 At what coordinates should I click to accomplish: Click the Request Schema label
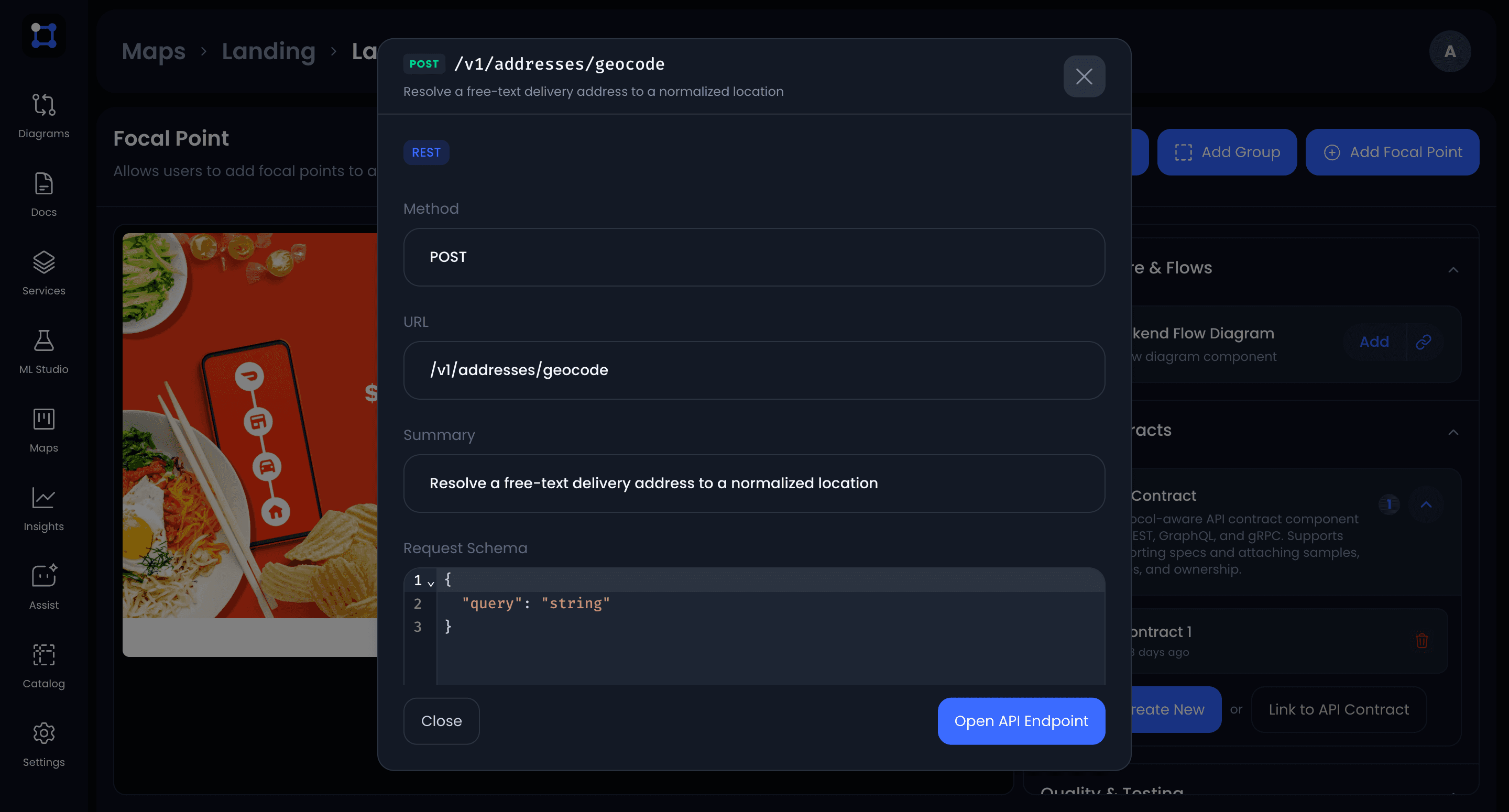tap(465, 548)
